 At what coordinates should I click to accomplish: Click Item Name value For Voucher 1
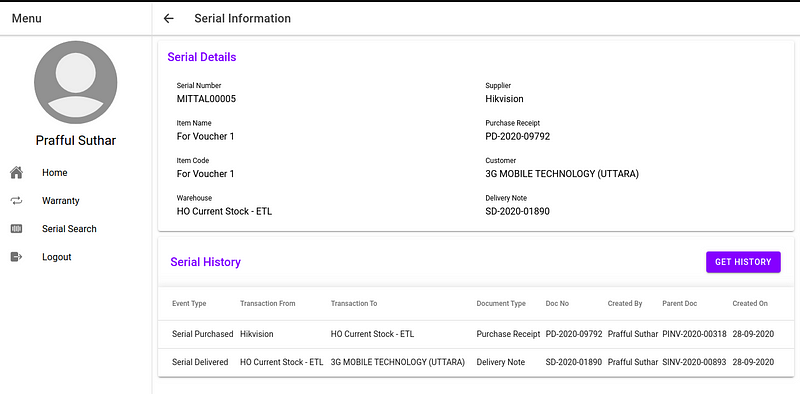[205, 136]
